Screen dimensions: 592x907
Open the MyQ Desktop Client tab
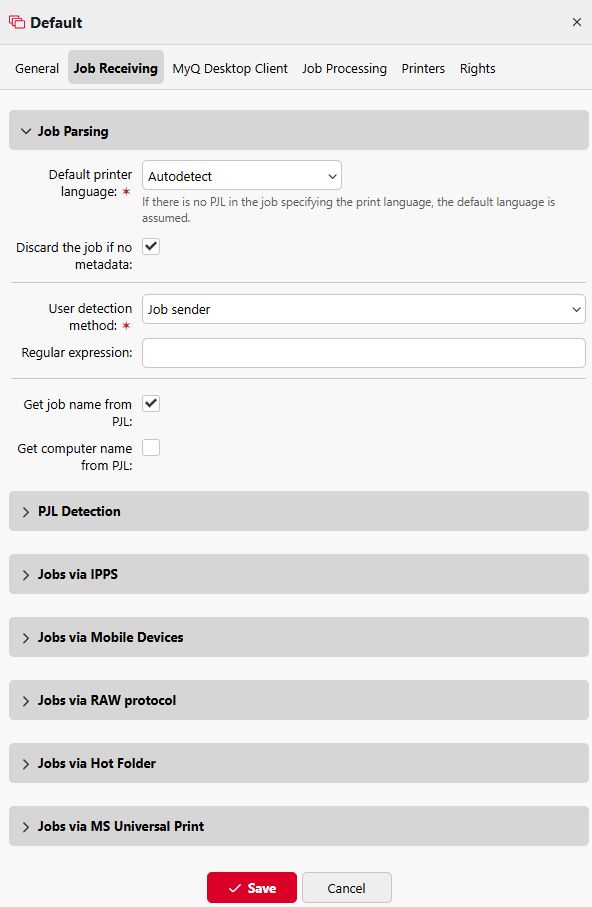pos(229,68)
